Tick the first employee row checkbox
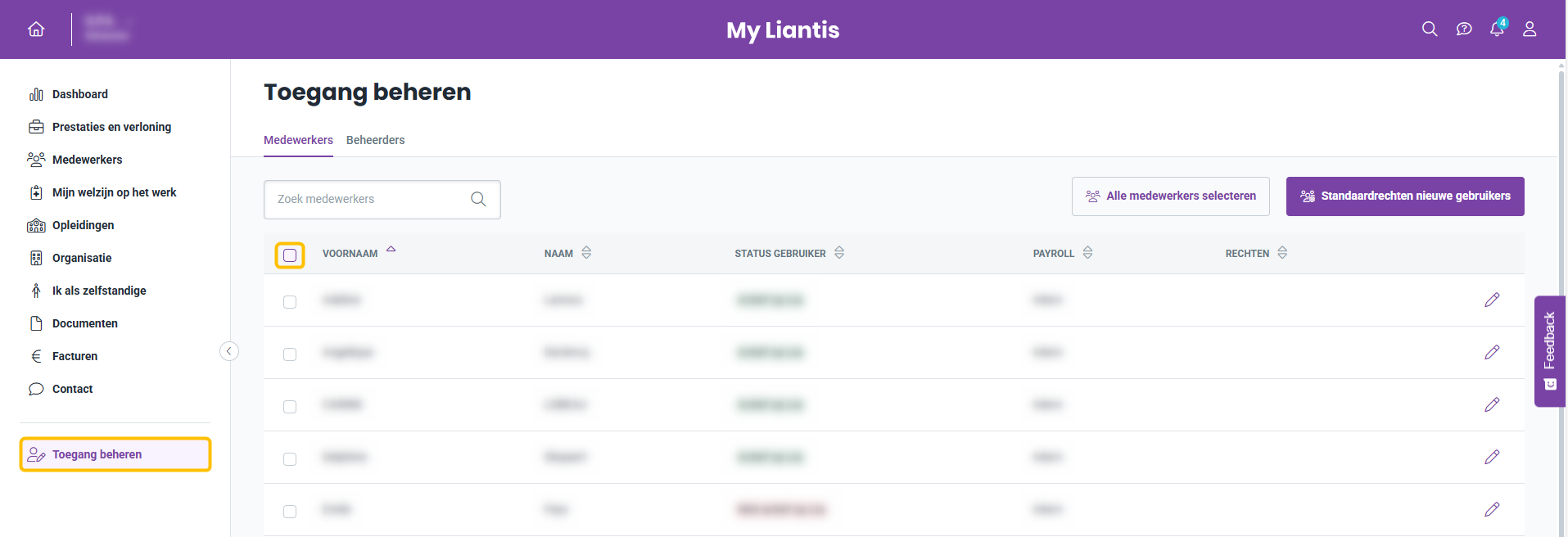The width and height of the screenshot is (1568, 537). coord(290,302)
